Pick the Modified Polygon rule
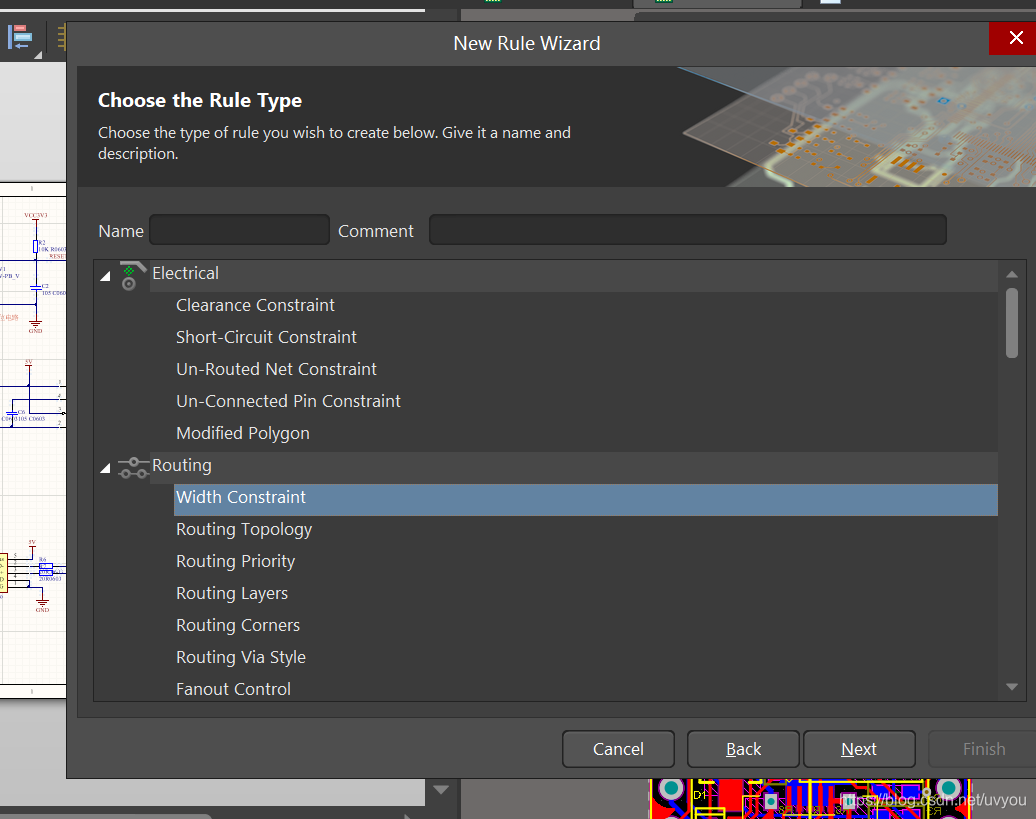Image resolution: width=1036 pixels, height=819 pixels. pos(243,433)
